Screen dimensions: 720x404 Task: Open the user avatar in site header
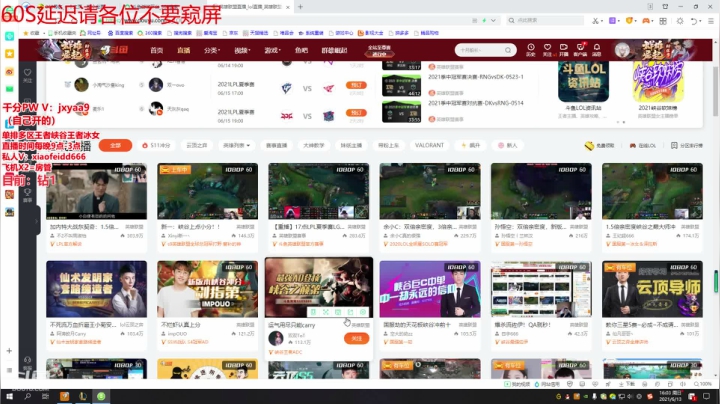622,50
